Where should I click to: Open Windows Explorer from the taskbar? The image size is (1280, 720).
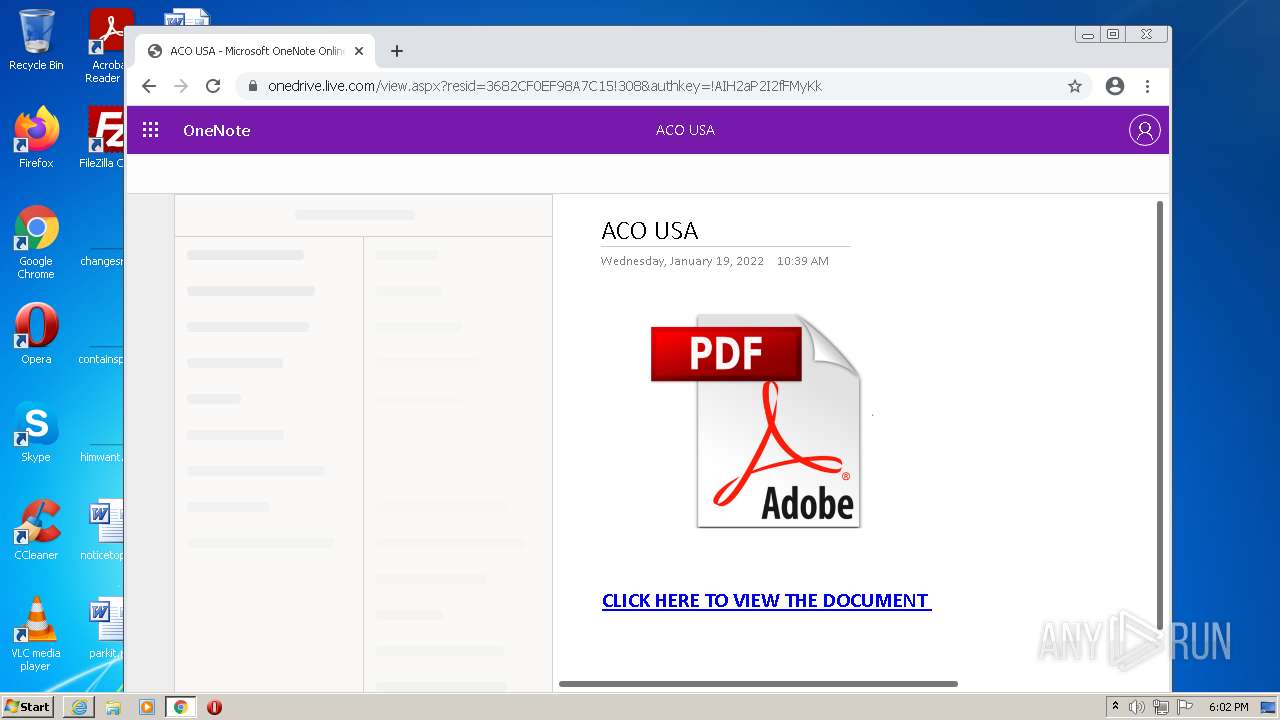(x=113, y=707)
